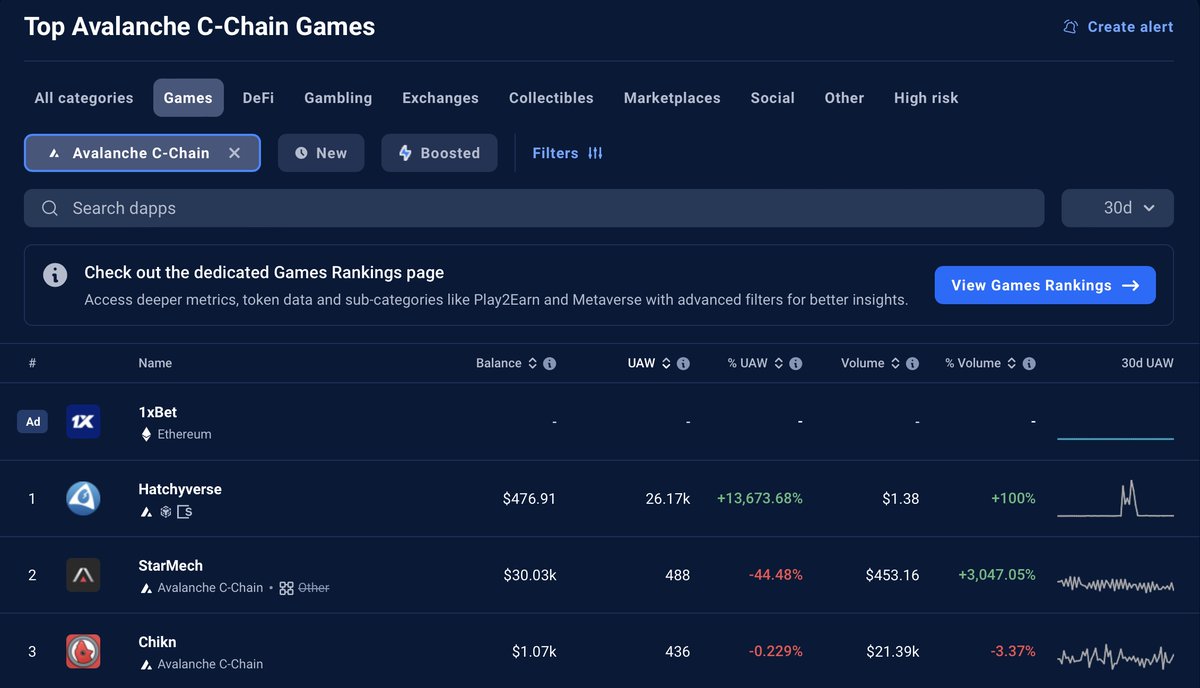The image size is (1200, 688).
Task: Click the Chikn dapp logo
Action: 83,650
